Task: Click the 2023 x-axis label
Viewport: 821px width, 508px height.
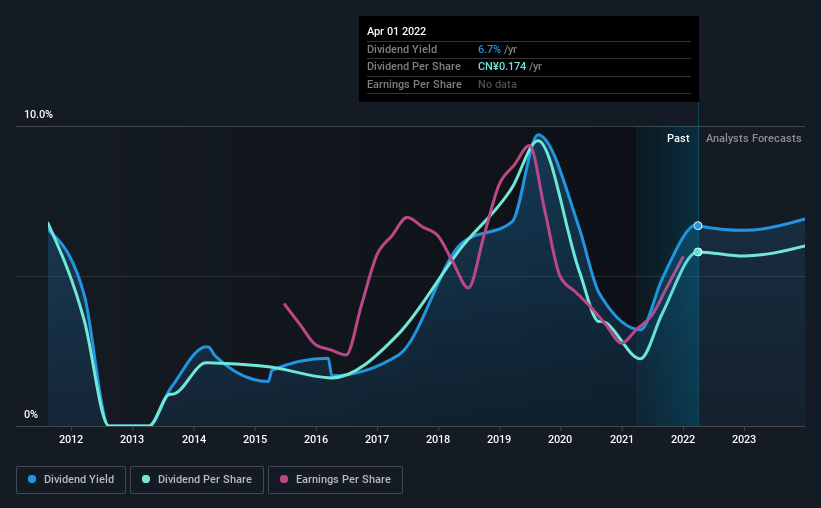Action: (744, 439)
